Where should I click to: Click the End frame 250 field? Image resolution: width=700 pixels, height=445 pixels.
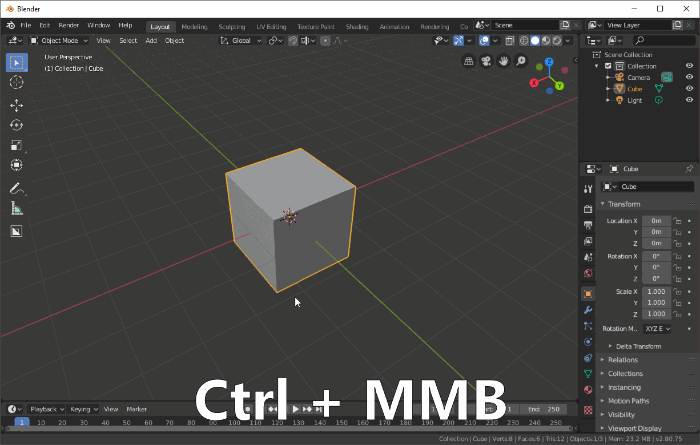pos(543,409)
